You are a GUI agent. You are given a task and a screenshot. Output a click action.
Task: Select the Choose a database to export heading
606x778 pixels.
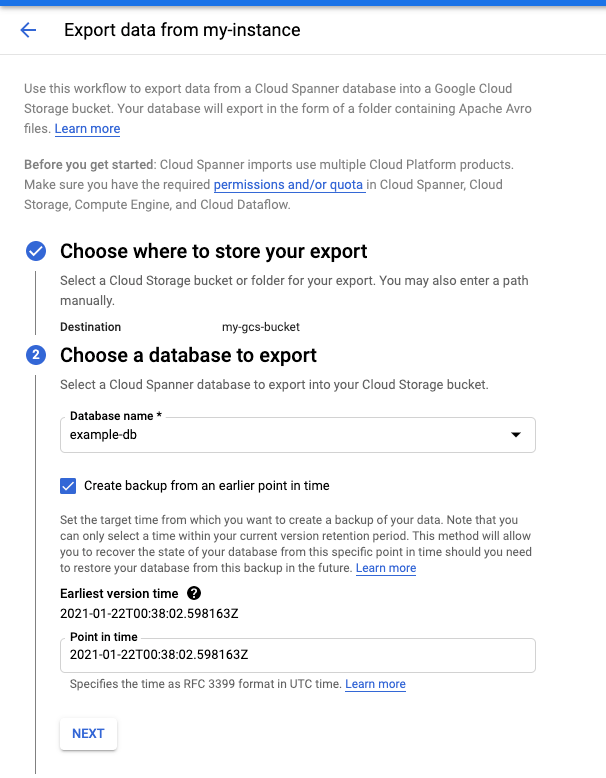pos(188,355)
